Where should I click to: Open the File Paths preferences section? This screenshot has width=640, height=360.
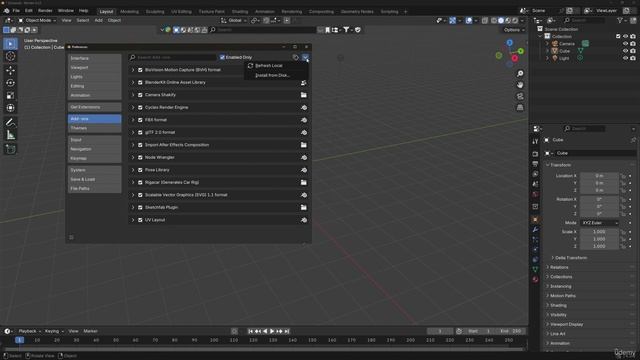(x=95, y=189)
